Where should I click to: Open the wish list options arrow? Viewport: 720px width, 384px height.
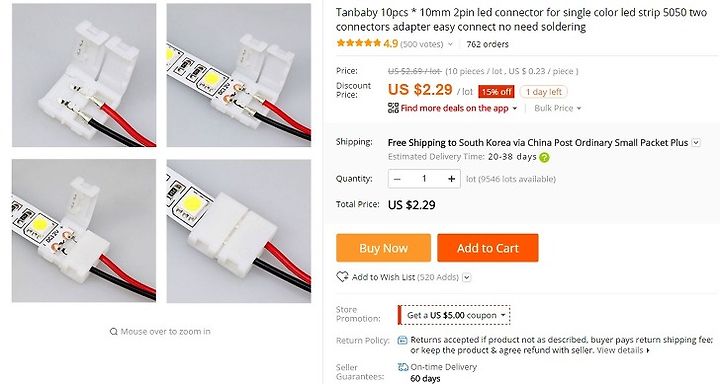pos(467,277)
